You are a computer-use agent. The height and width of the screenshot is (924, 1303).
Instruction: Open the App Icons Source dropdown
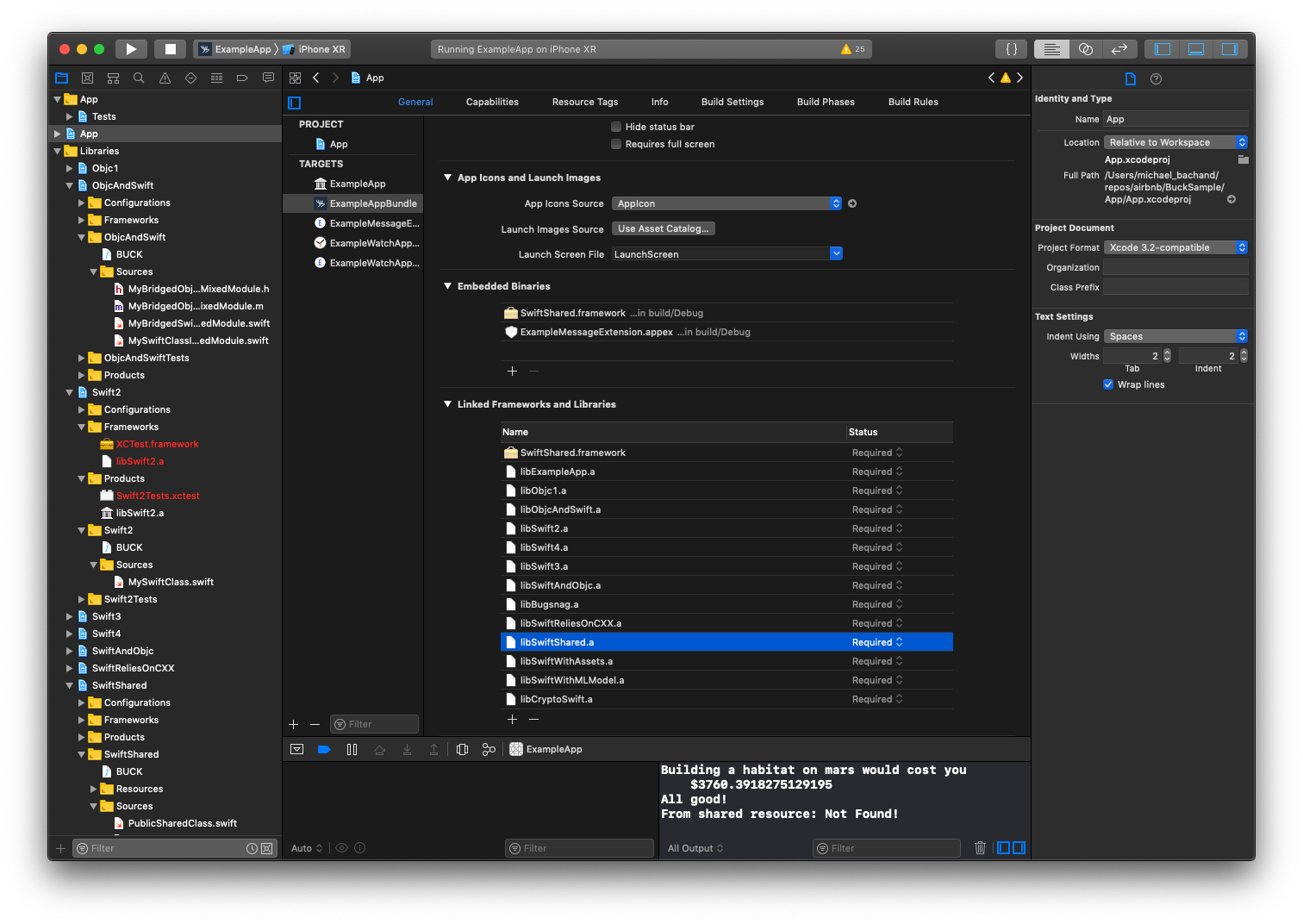[x=726, y=203]
